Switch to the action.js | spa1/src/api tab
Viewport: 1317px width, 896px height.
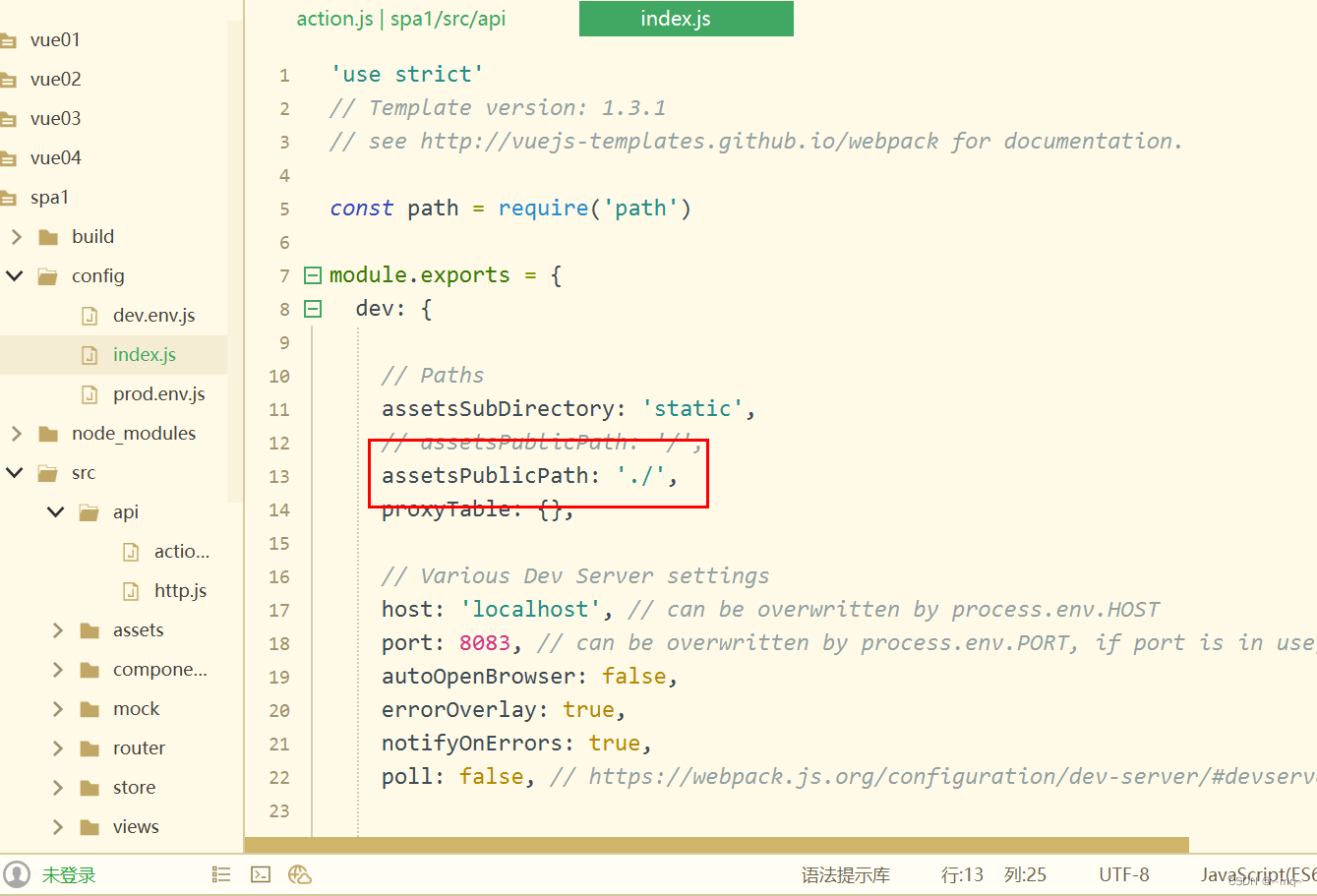(401, 19)
